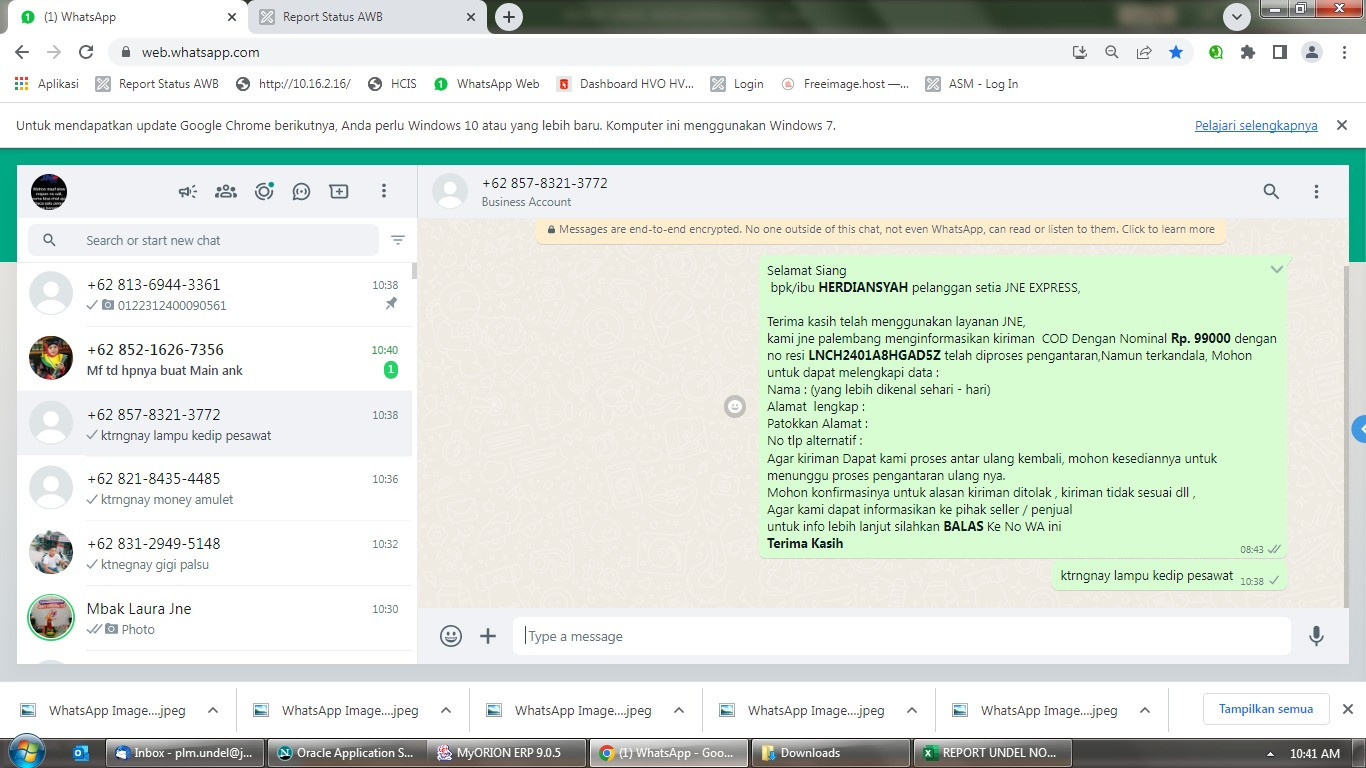This screenshot has width=1366, height=768.
Task: Toggle bookmark star for this page
Action: [1176, 52]
